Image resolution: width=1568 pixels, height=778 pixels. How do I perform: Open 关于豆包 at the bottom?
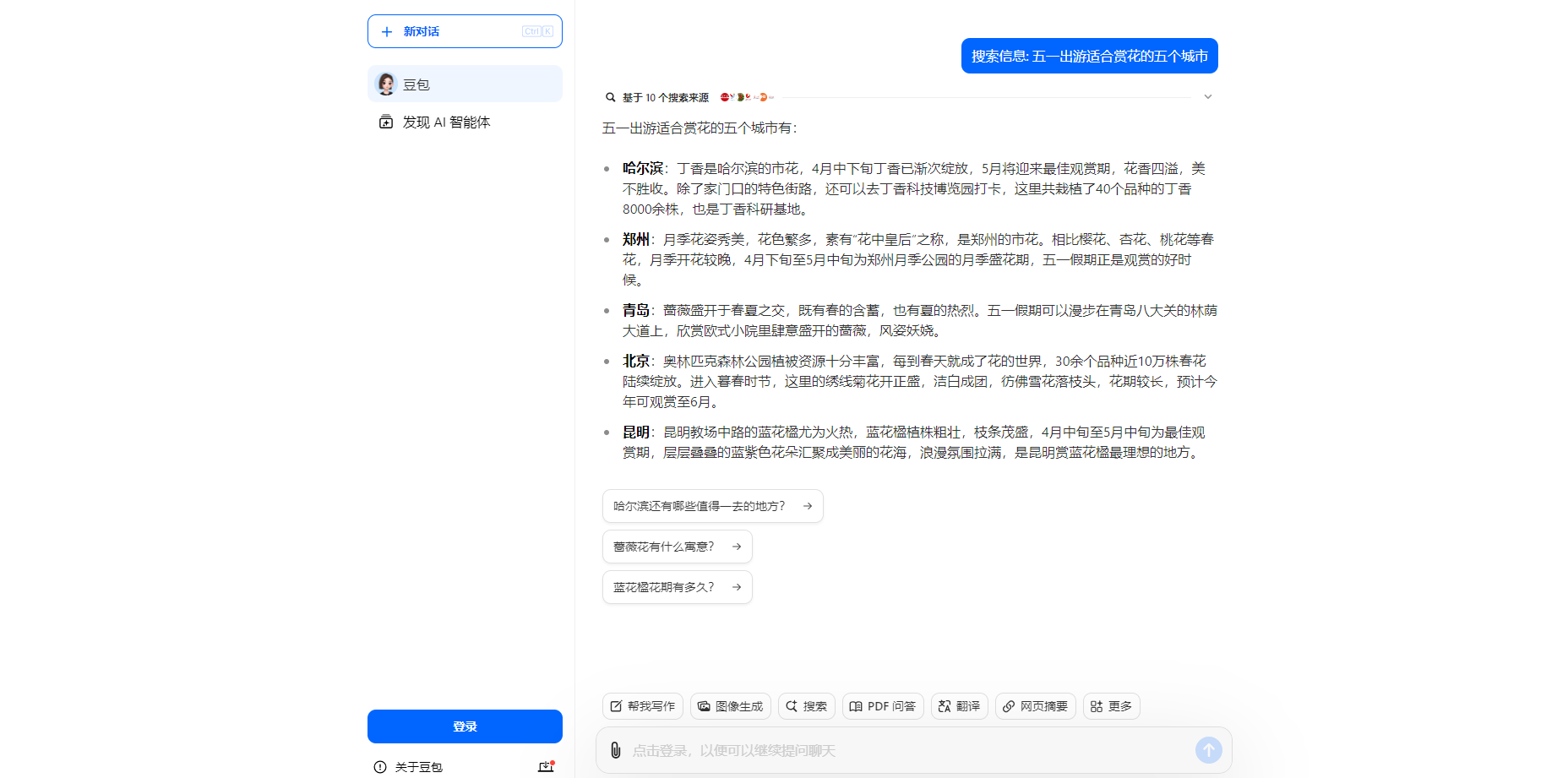point(417,766)
